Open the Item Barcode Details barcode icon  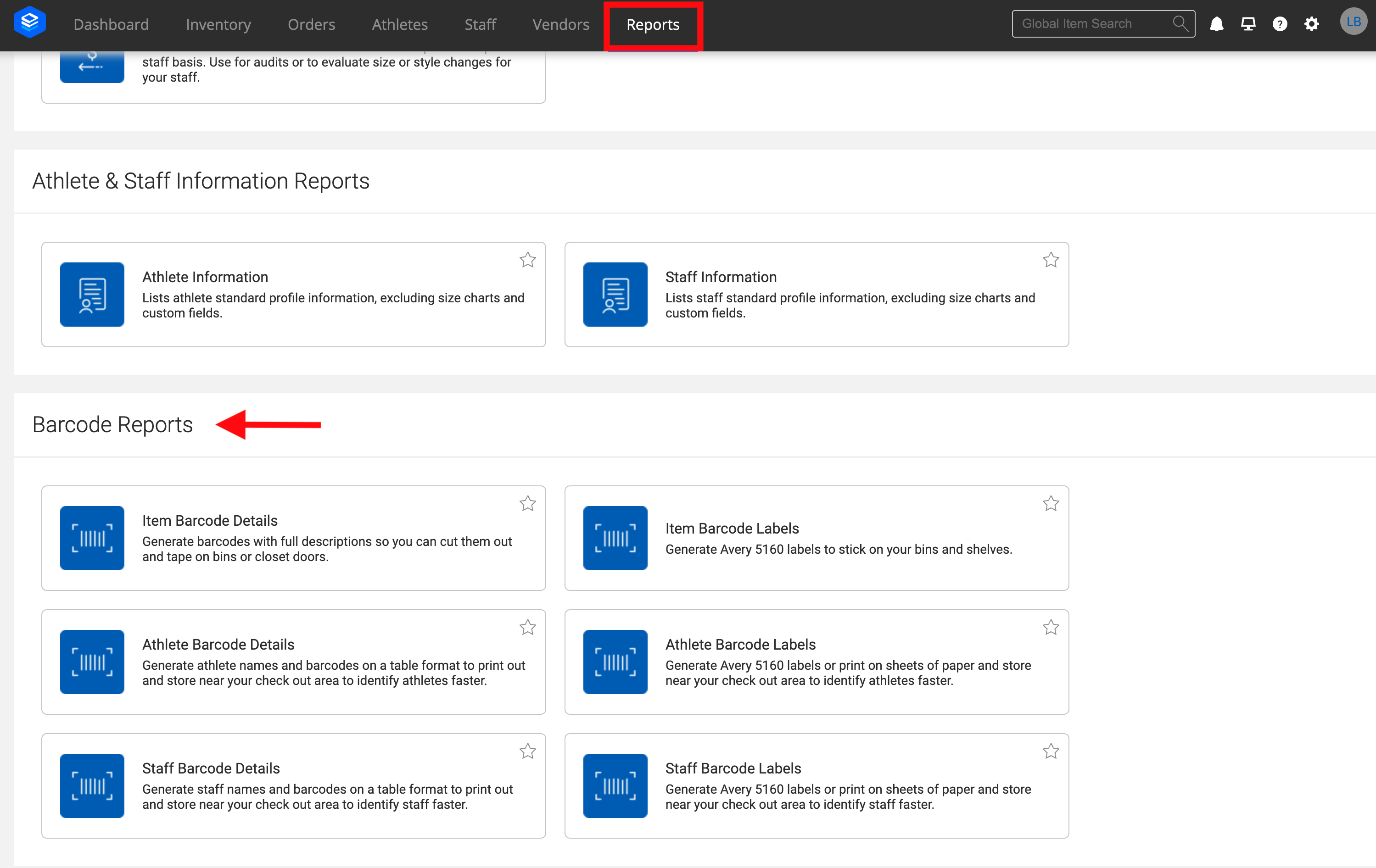[x=91, y=537]
